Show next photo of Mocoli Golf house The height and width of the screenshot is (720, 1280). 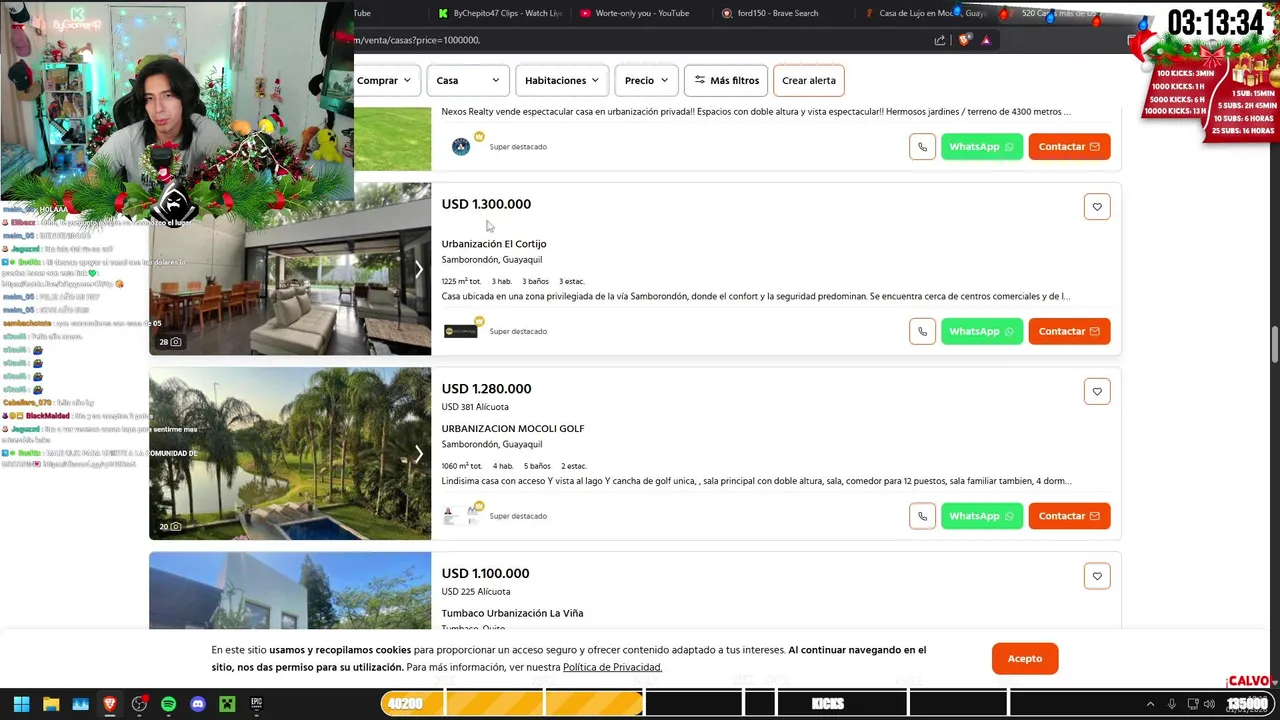pos(419,454)
